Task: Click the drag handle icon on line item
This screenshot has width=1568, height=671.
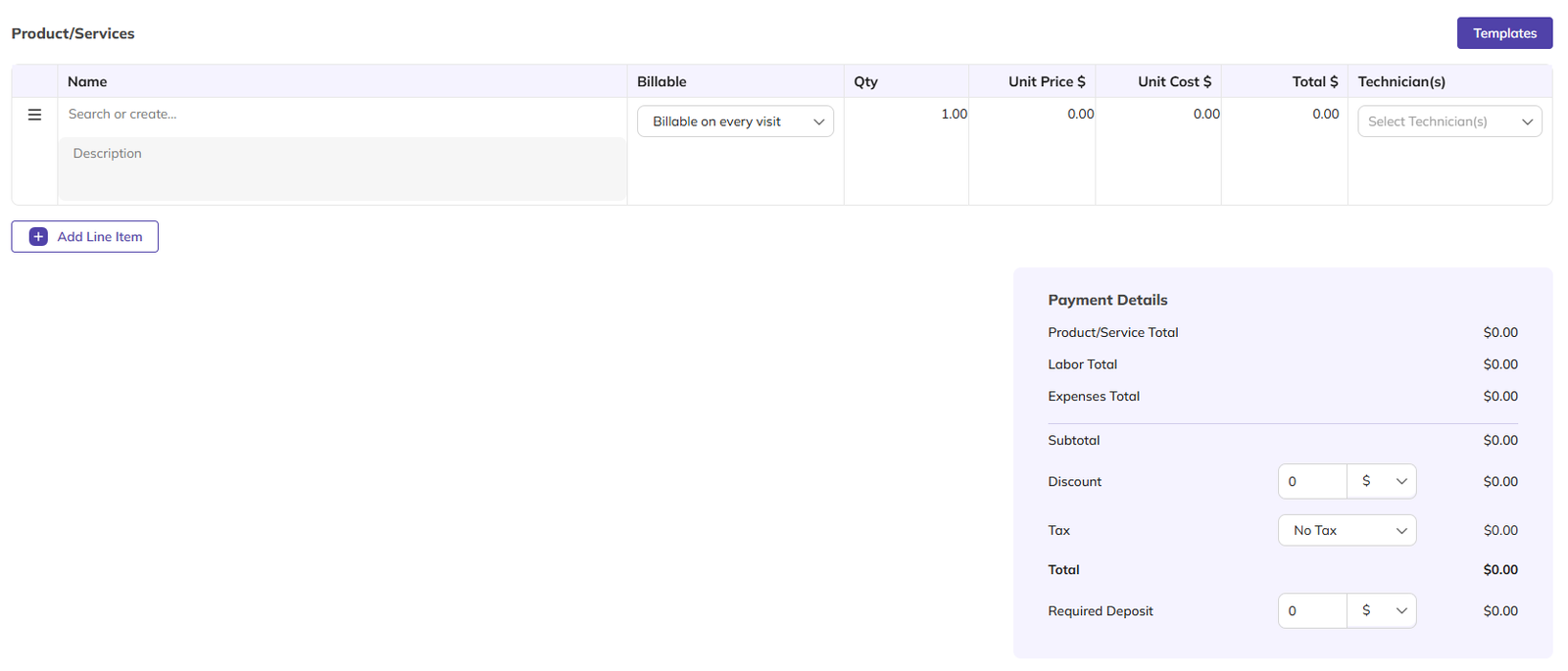Action: pyautogui.click(x=34, y=115)
